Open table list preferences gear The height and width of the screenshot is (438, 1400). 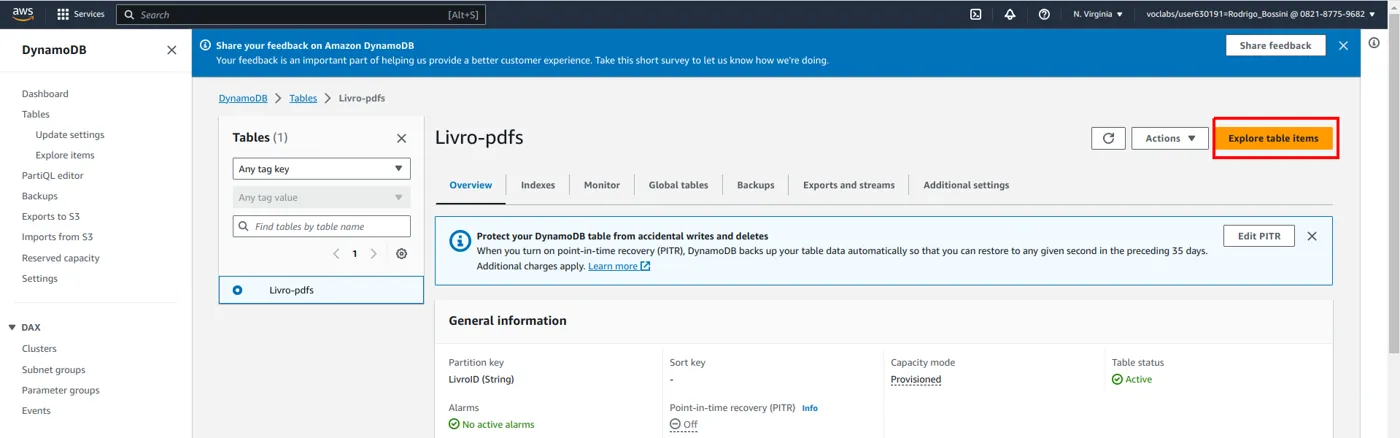(x=401, y=254)
